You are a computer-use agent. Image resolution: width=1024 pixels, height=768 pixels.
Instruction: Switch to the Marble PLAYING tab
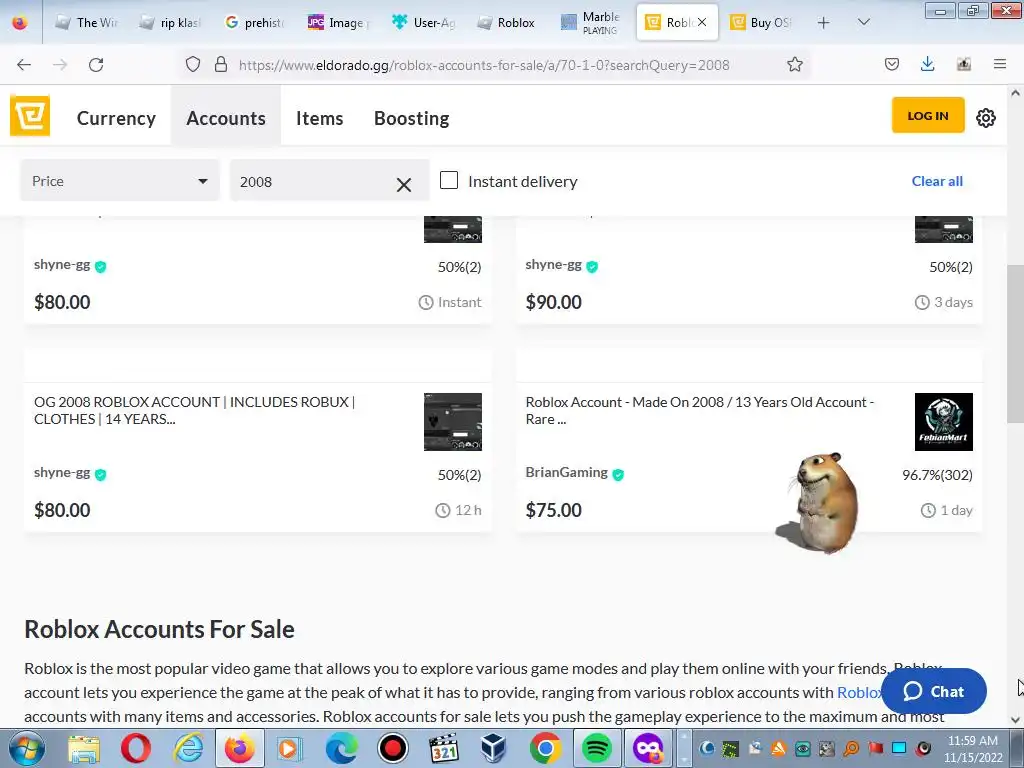point(592,22)
